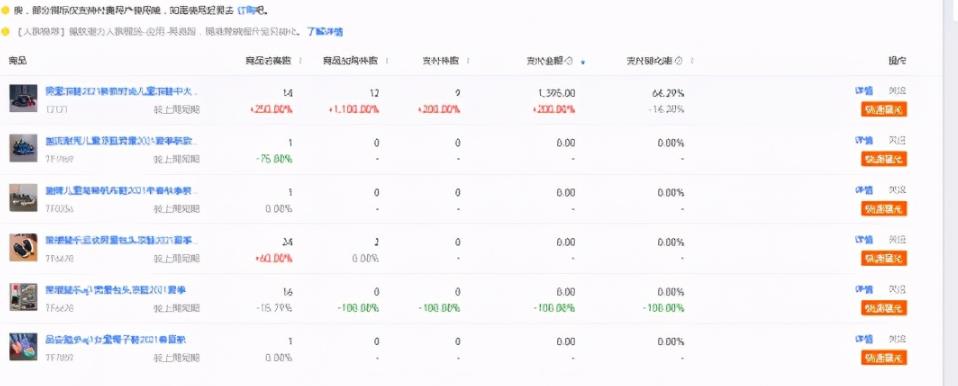Click details link for row with 24 visitors
The height and width of the screenshot is (386, 958).
[864, 239]
